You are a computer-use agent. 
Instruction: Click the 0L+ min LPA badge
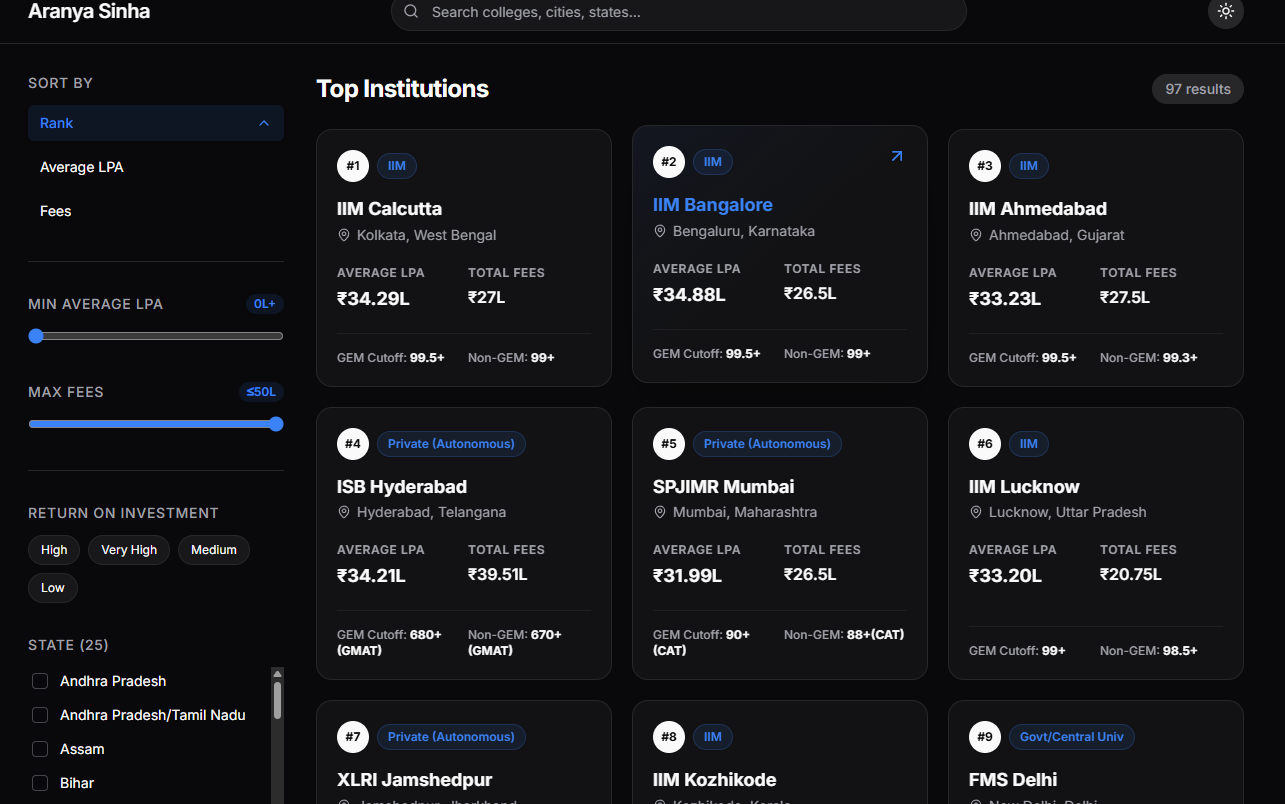[265, 304]
